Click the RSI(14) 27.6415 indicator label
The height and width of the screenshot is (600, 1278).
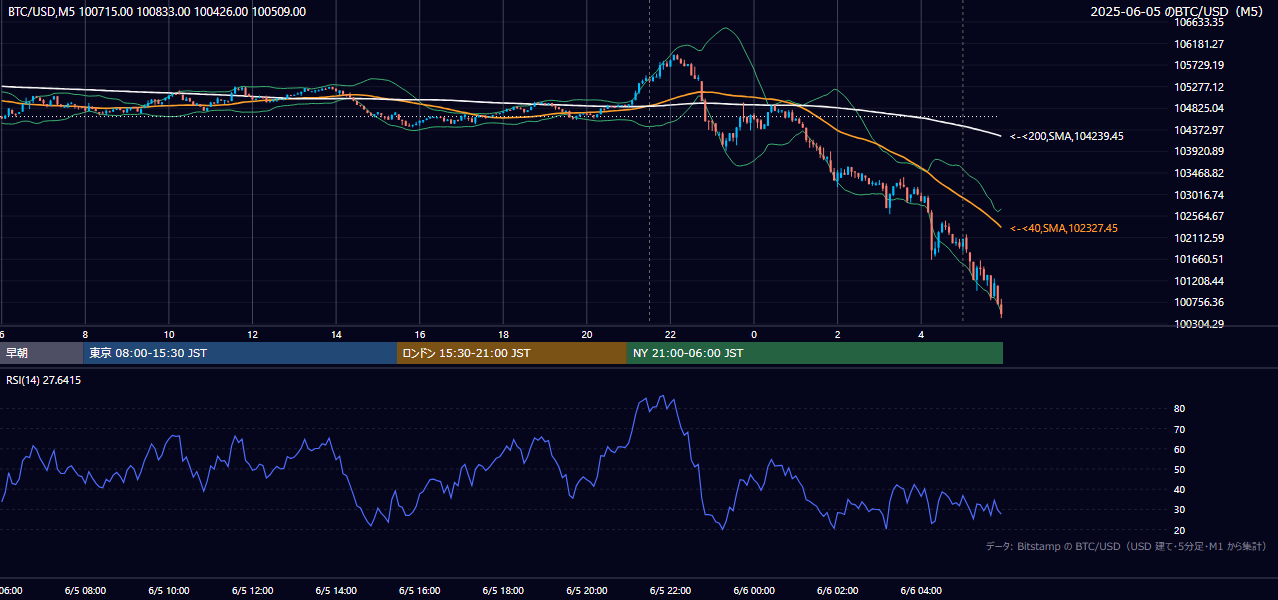tap(44, 380)
